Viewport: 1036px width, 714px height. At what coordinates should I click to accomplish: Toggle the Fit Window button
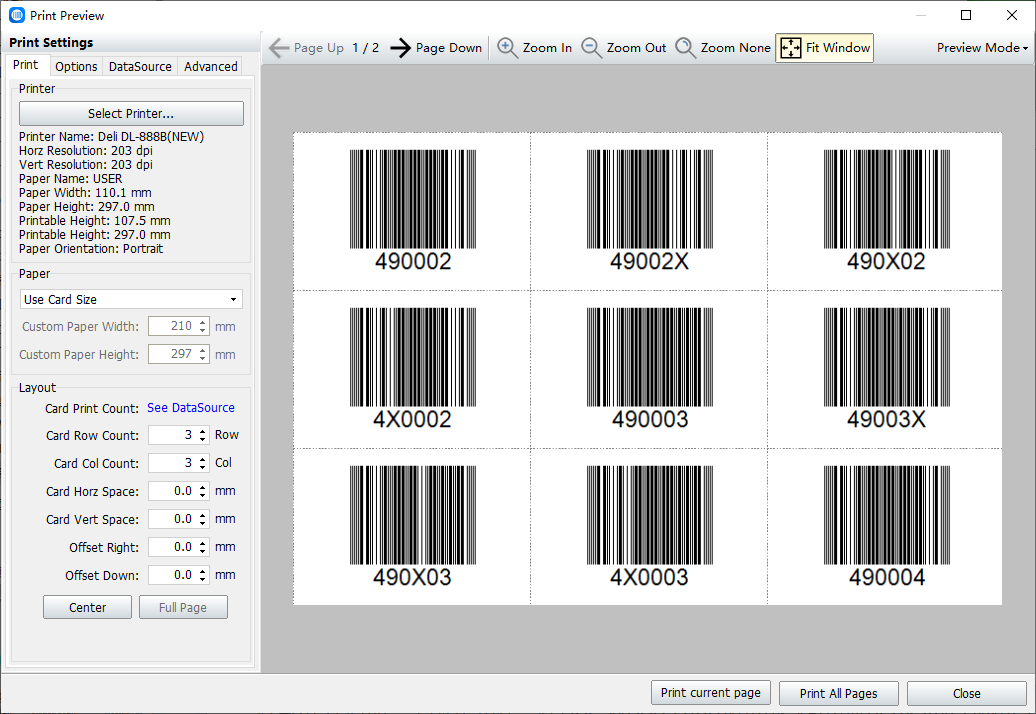825,48
